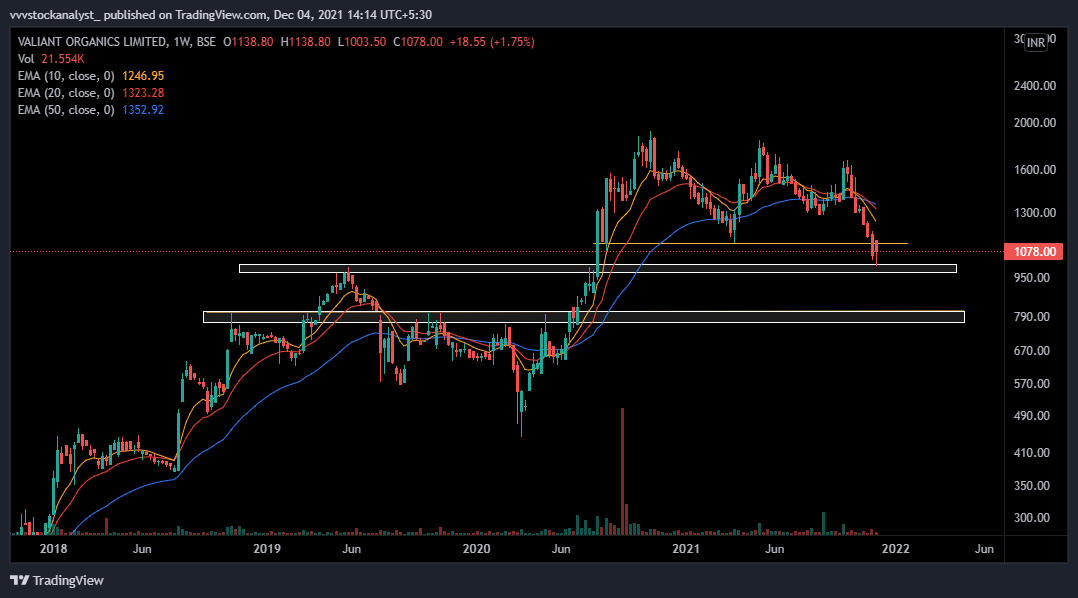
Task: Click the +18.55 (+1.75%) change value
Action: coord(492,42)
